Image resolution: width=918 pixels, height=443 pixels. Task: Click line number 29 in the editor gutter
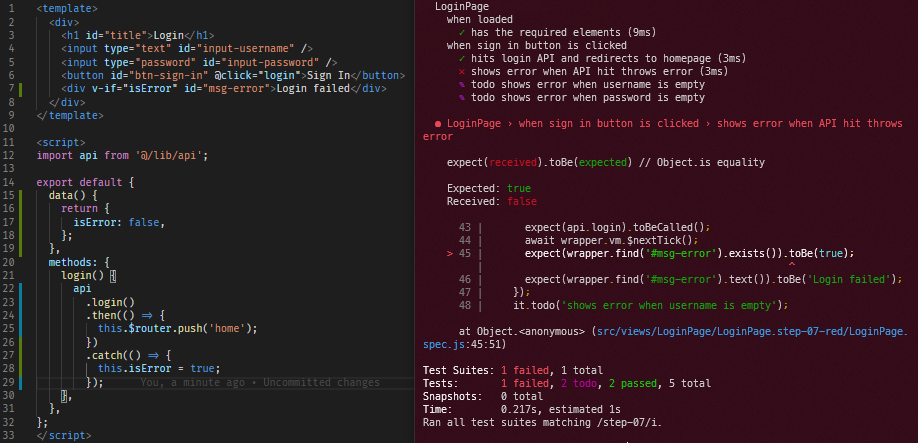click(x=8, y=382)
